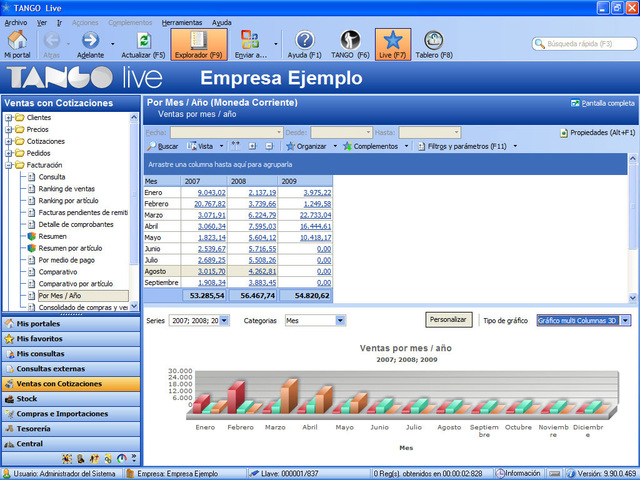Toggle the Live (F7) star button
640x480 pixels.
point(393,45)
